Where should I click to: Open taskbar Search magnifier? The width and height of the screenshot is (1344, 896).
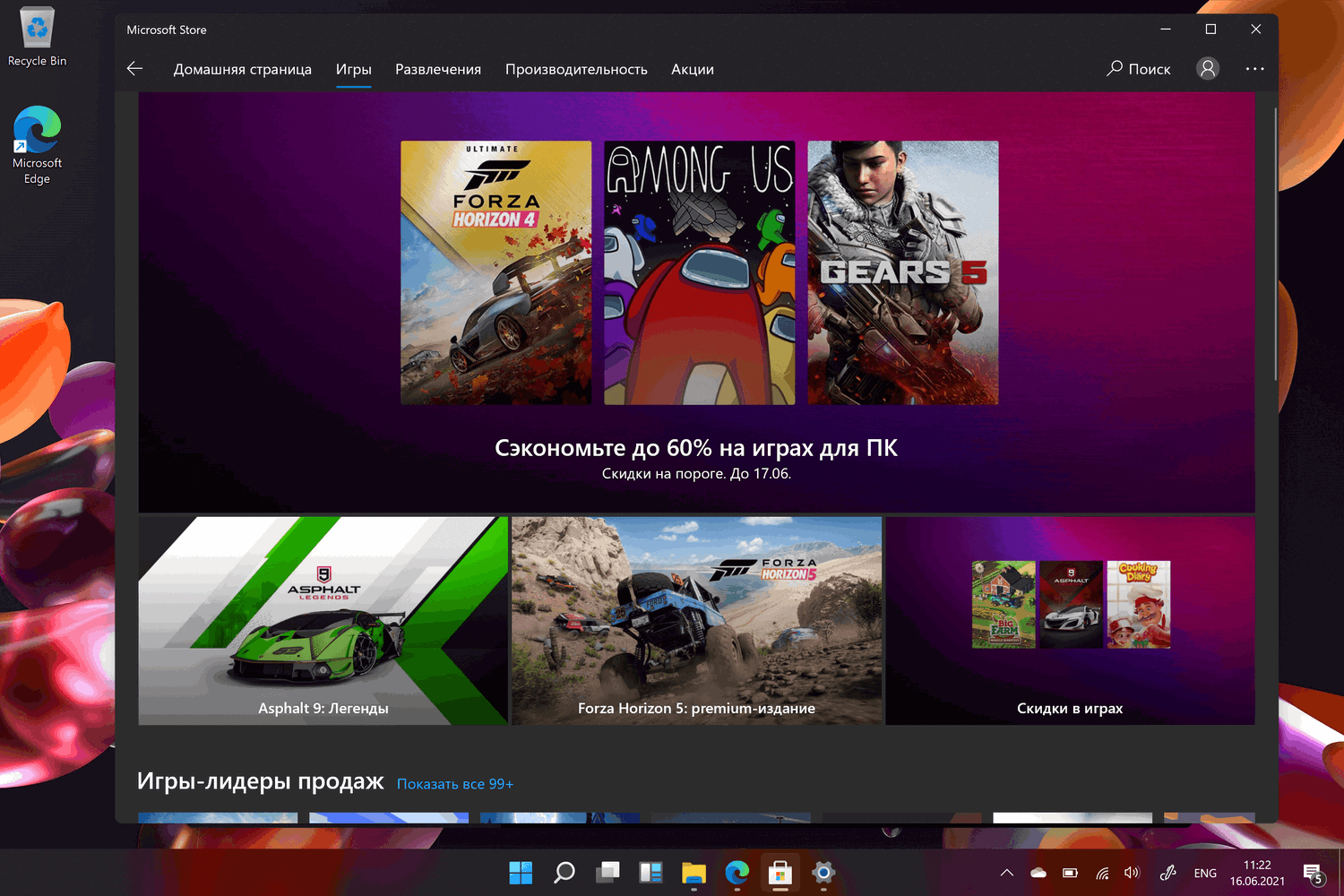pyautogui.click(x=564, y=872)
